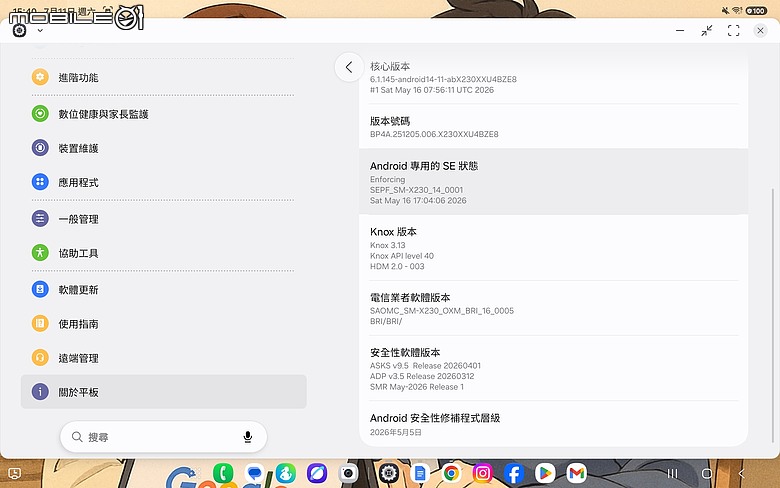The image size is (780, 488).
Task: Tap the recents navigation button
Action: pyautogui.click(x=673, y=473)
